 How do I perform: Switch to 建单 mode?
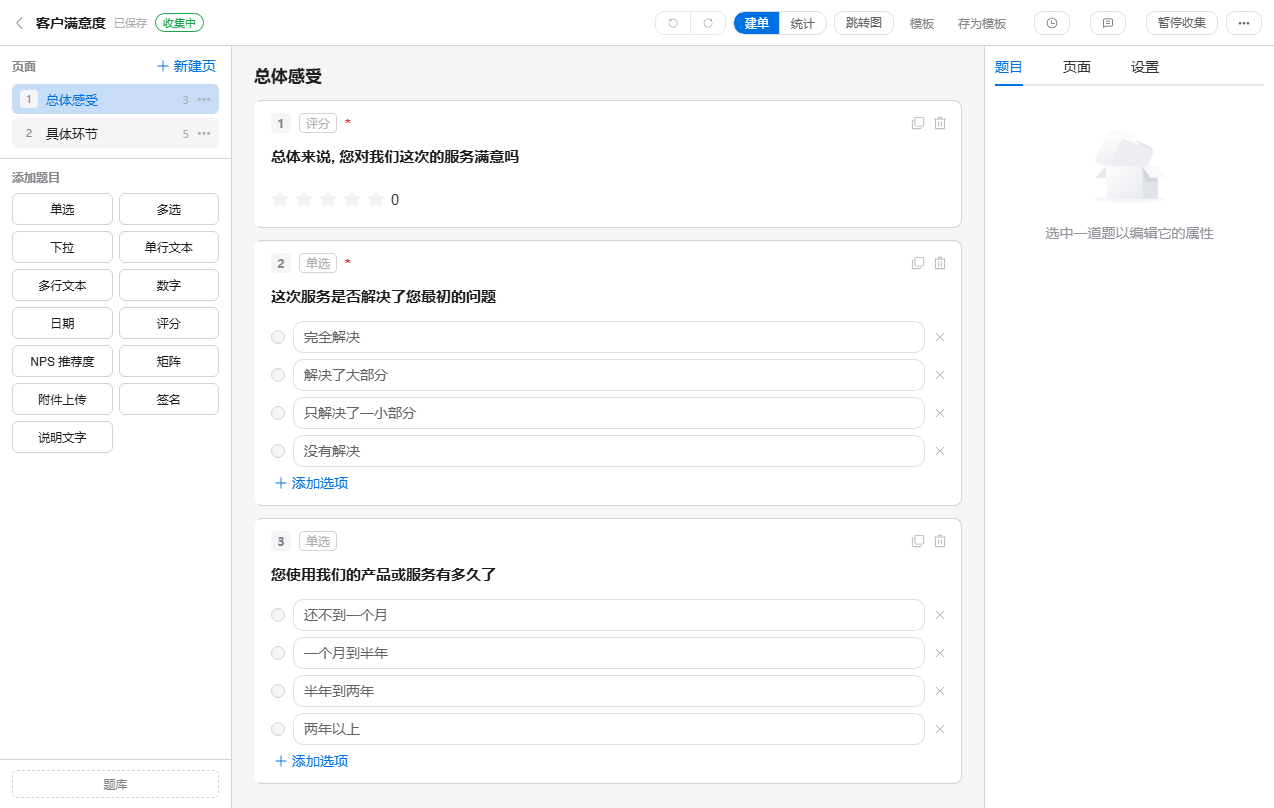757,23
